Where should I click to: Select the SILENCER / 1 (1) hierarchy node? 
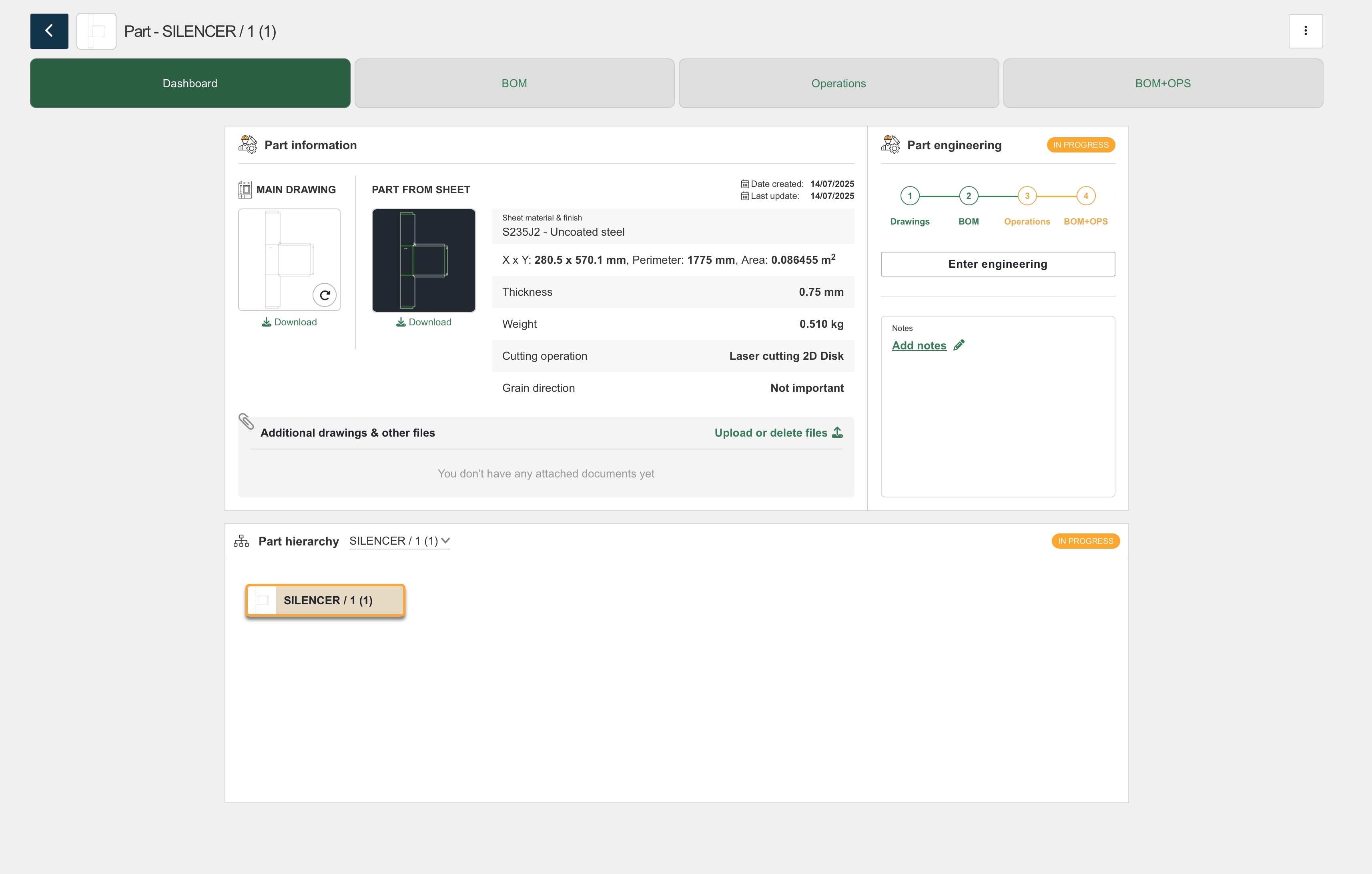[x=325, y=601]
